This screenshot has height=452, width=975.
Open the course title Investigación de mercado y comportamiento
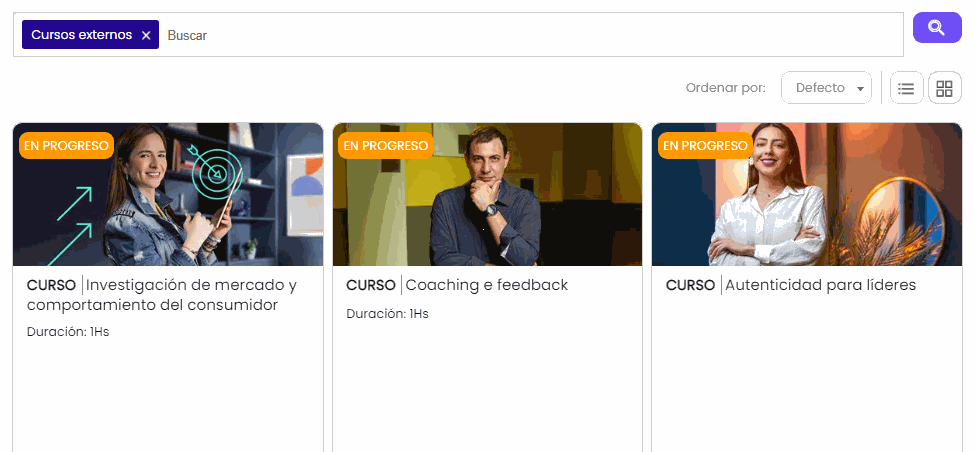(162, 295)
